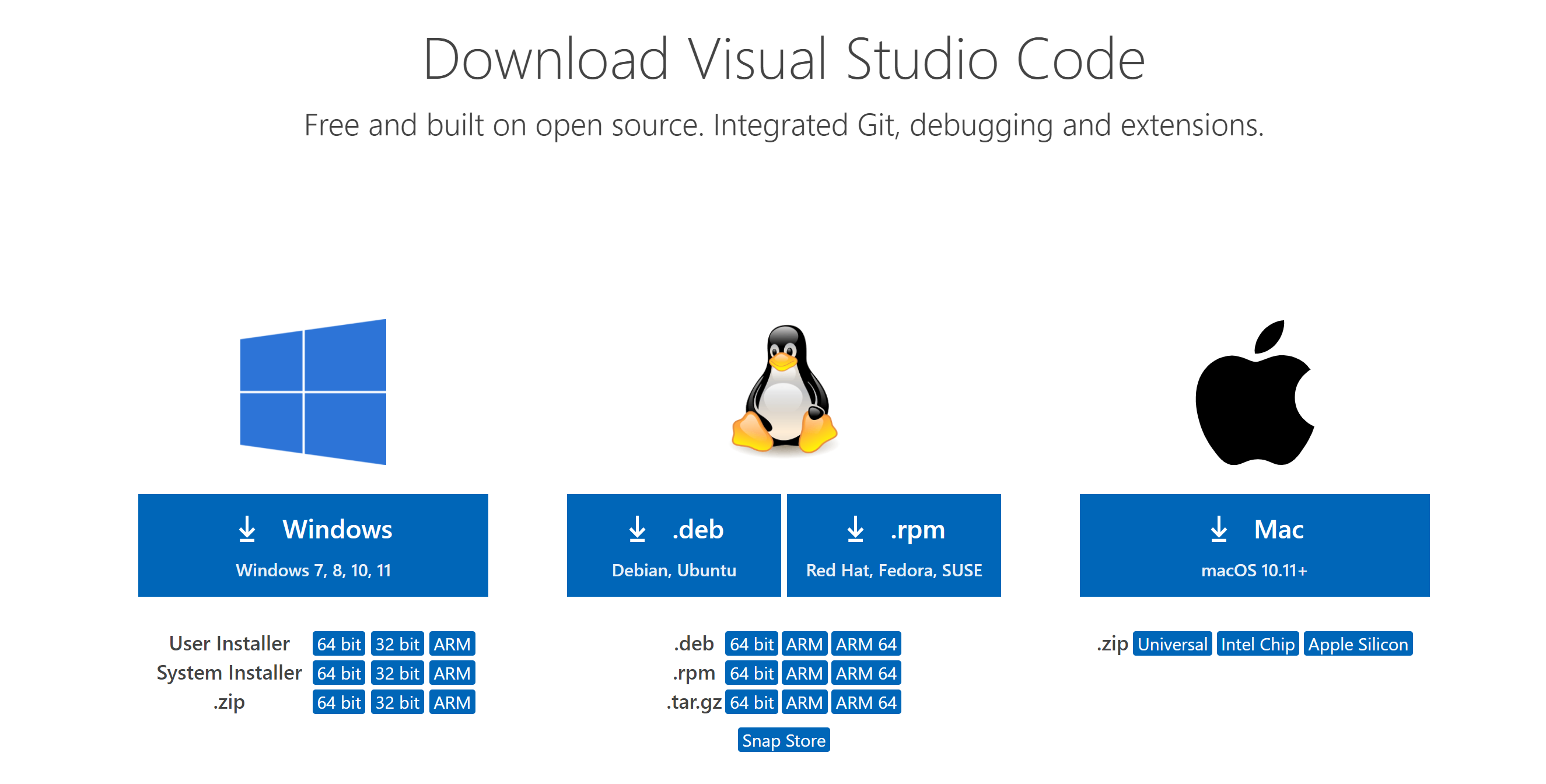Pick the .deb ARM 64 download

point(865,644)
